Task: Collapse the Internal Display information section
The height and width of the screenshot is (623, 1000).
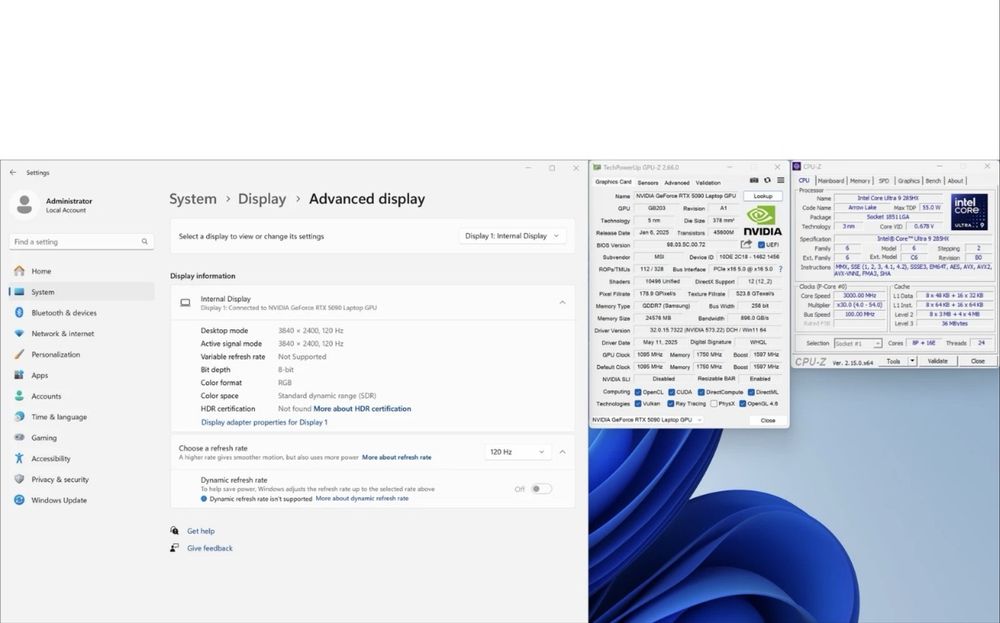Action: tap(562, 302)
